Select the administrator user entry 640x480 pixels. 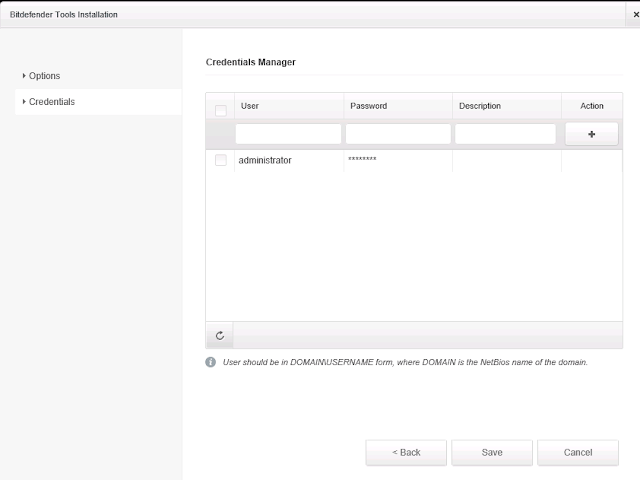265,160
